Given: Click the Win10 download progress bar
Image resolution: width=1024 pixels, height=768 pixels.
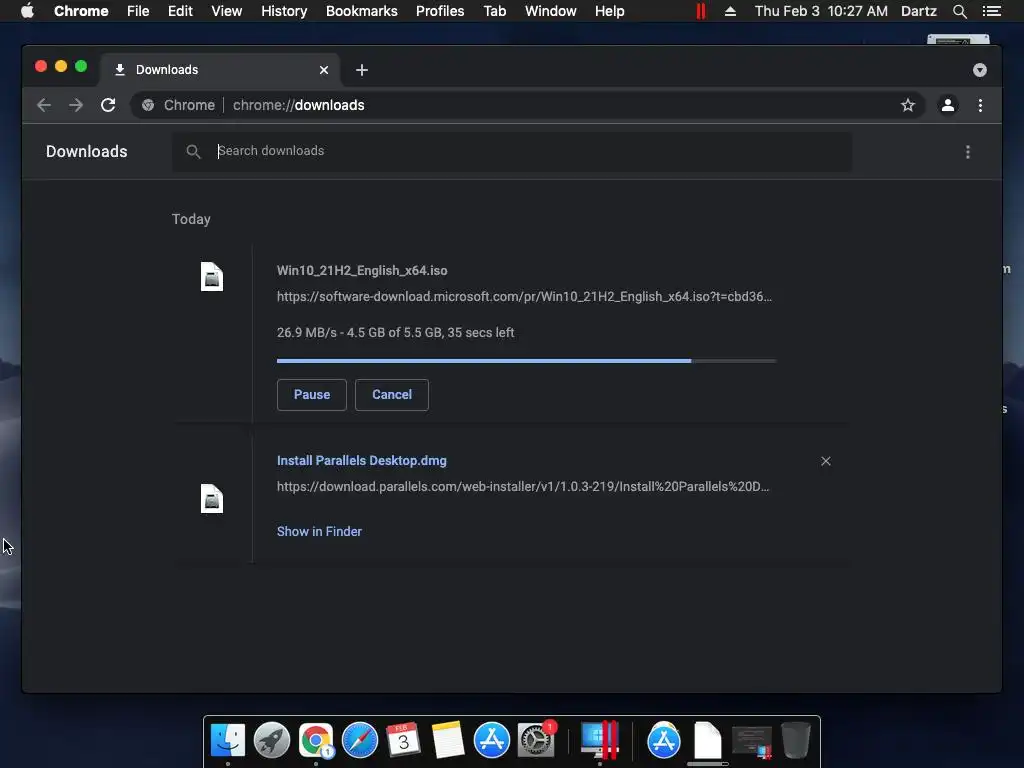Looking at the screenshot, I should (526, 360).
